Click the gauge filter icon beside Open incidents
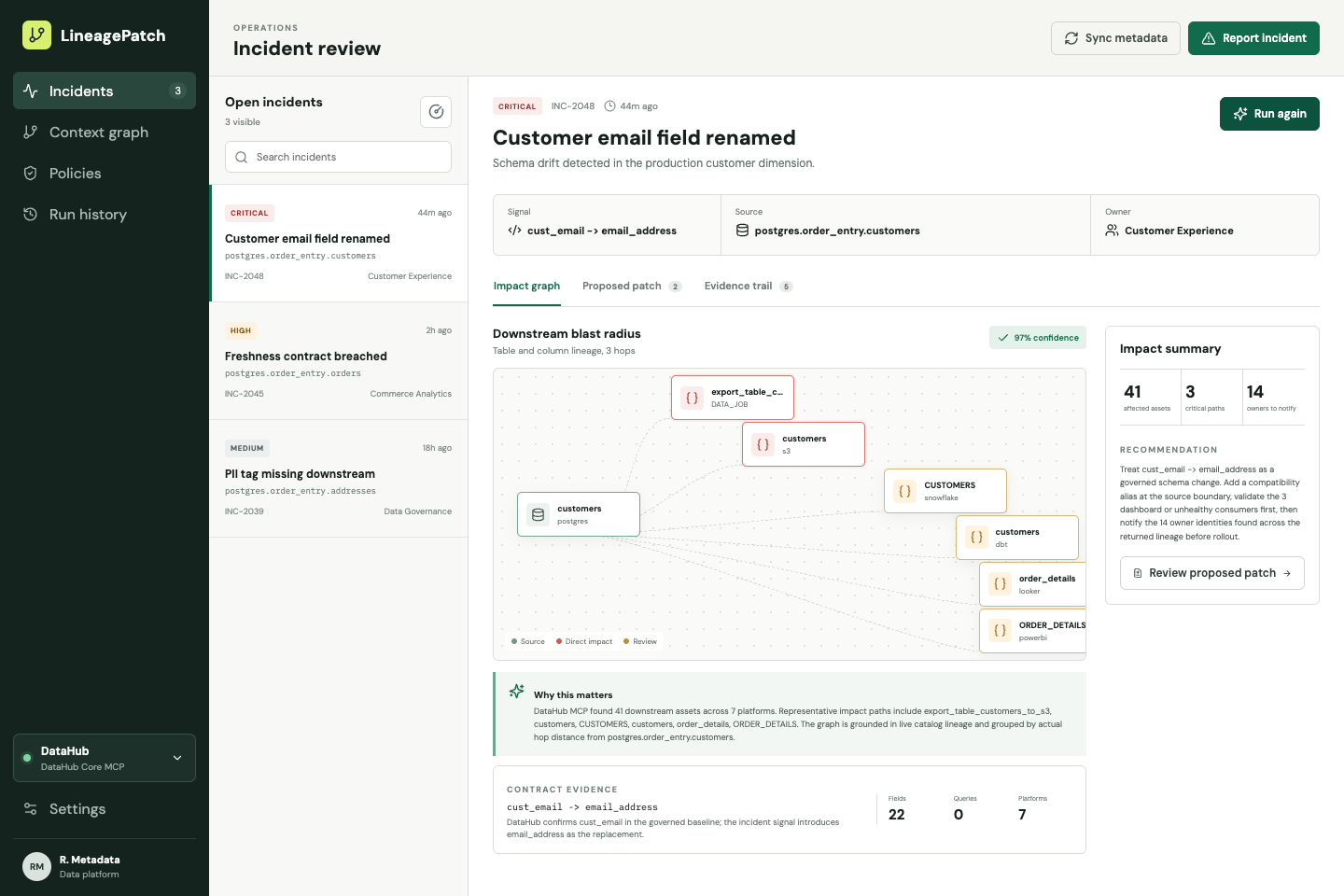1344x896 pixels. pos(436,112)
